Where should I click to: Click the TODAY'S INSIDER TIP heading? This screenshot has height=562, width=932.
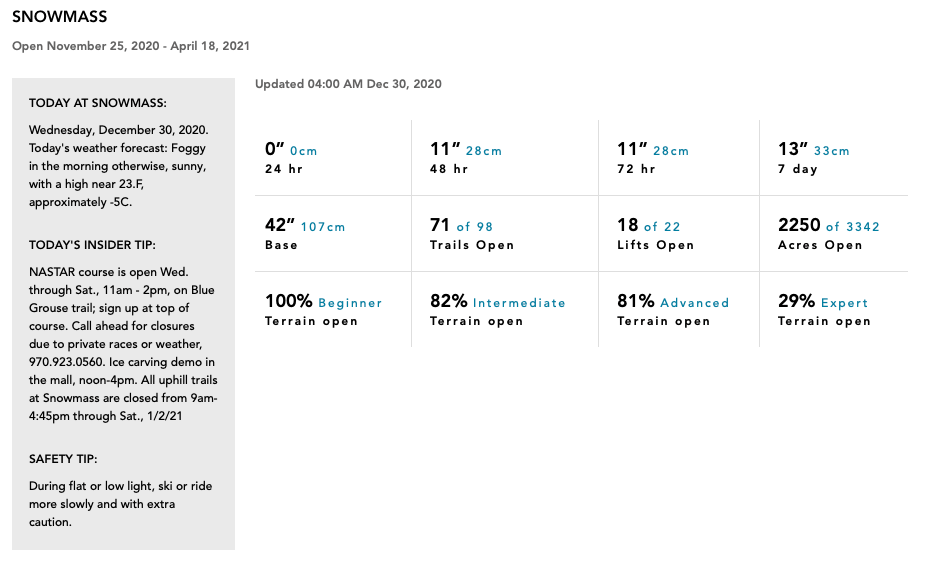click(92, 245)
